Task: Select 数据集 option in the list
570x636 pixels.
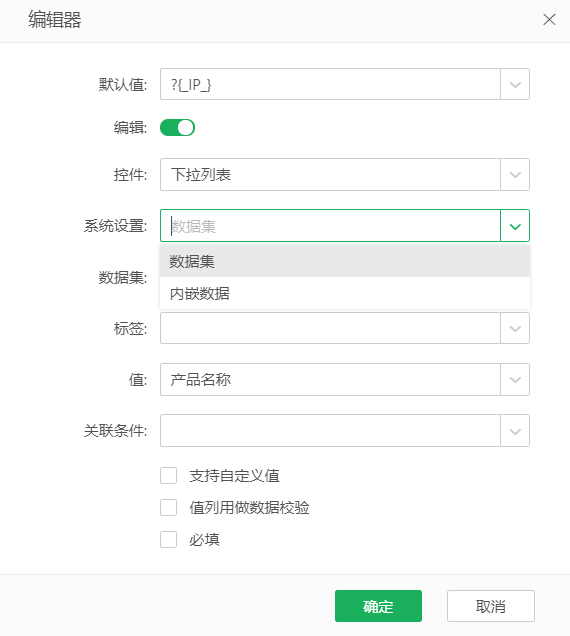Action: click(345, 261)
